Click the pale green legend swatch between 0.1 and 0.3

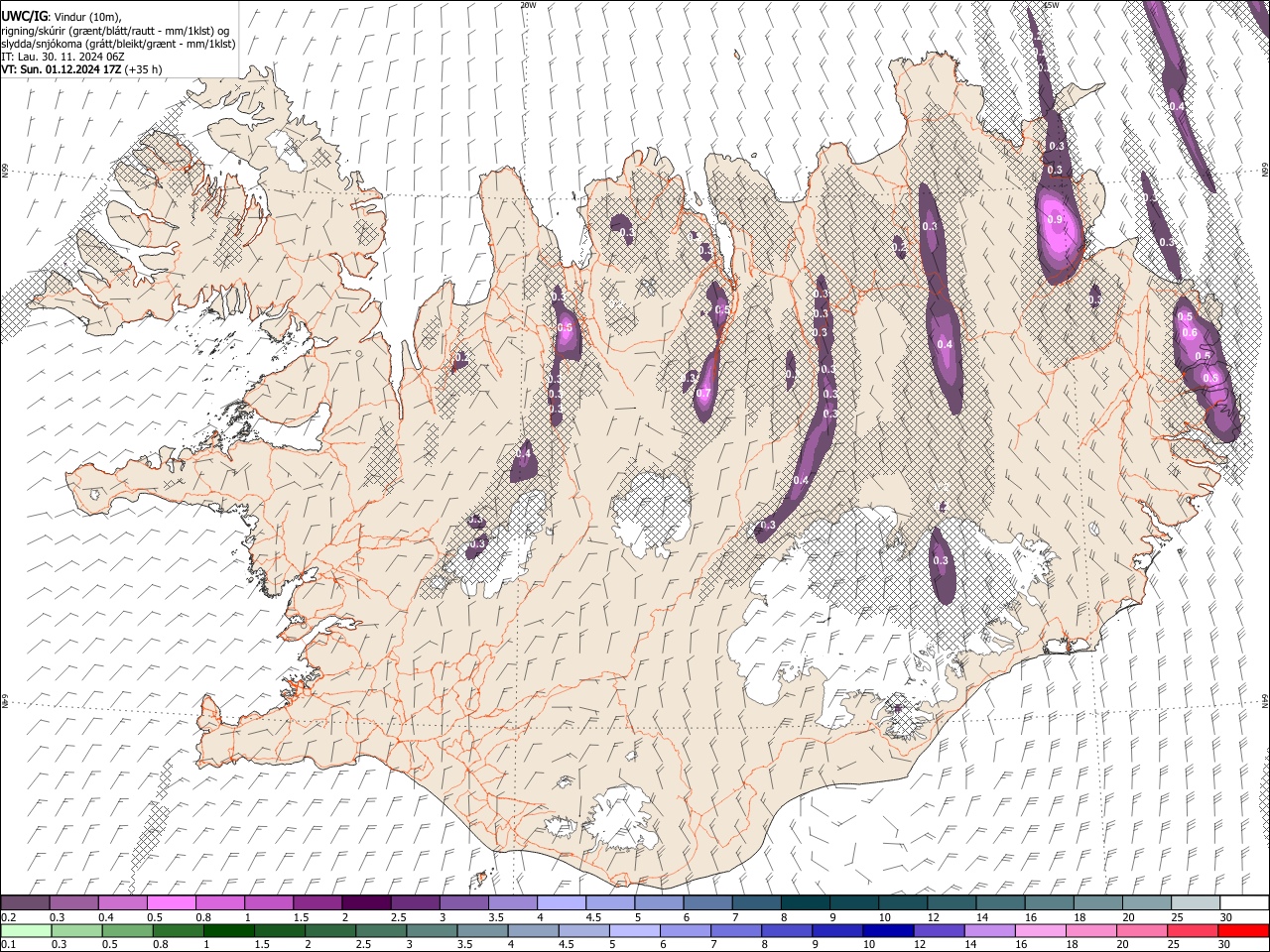26,930
